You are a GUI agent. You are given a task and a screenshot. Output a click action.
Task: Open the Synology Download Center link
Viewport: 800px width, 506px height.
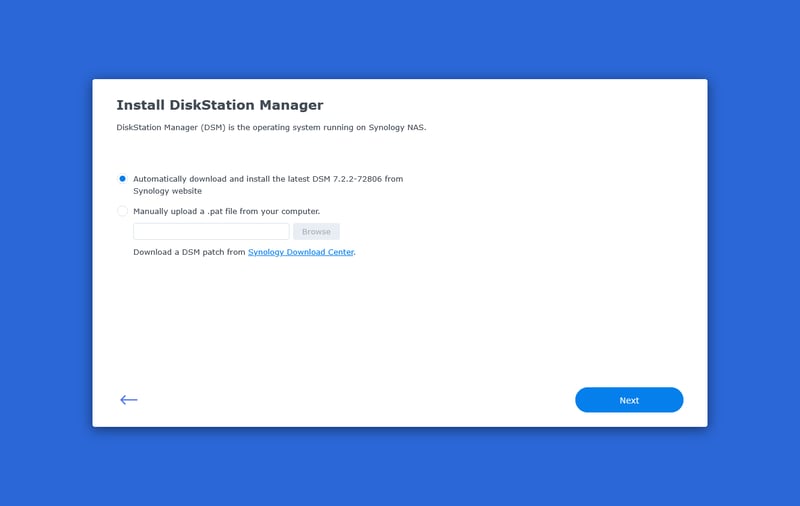[x=300, y=252]
